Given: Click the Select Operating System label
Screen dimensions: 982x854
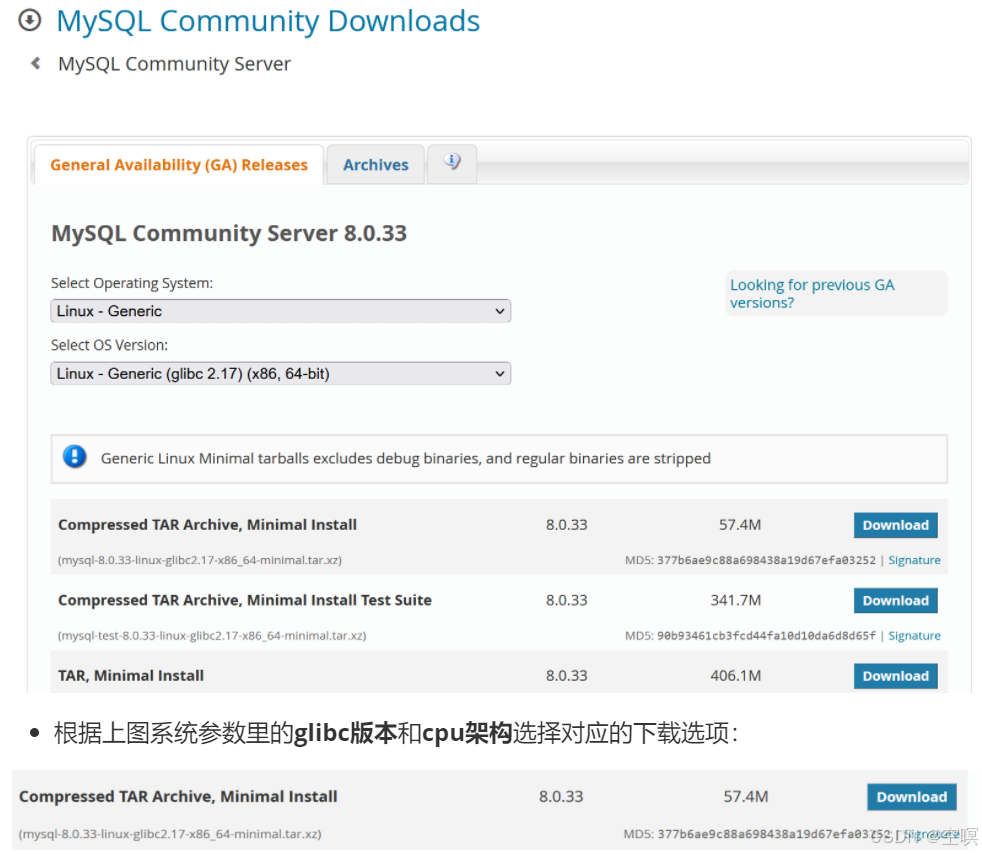Looking at the screenshot, I should tap(132, 283).
